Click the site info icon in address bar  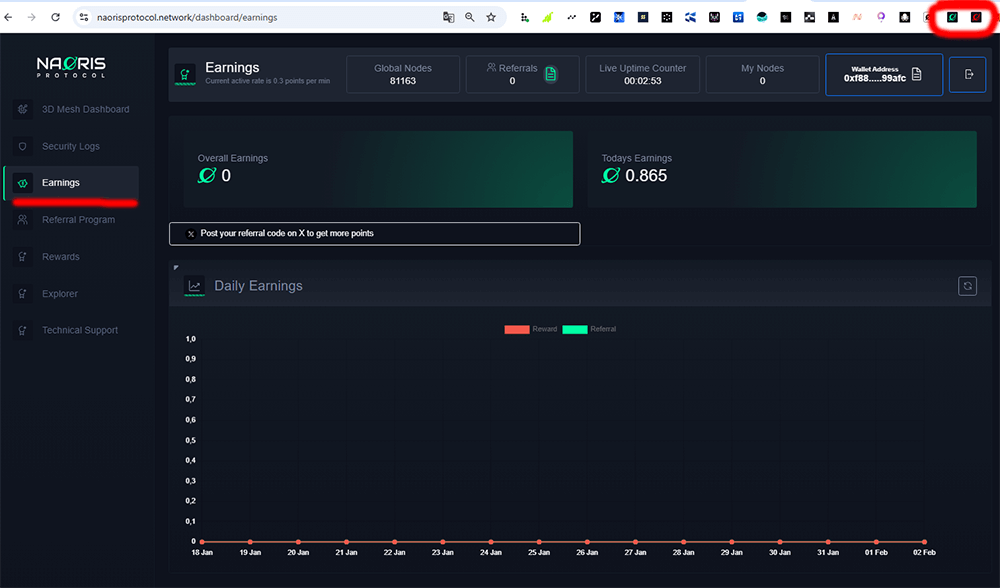pos(84,17)
